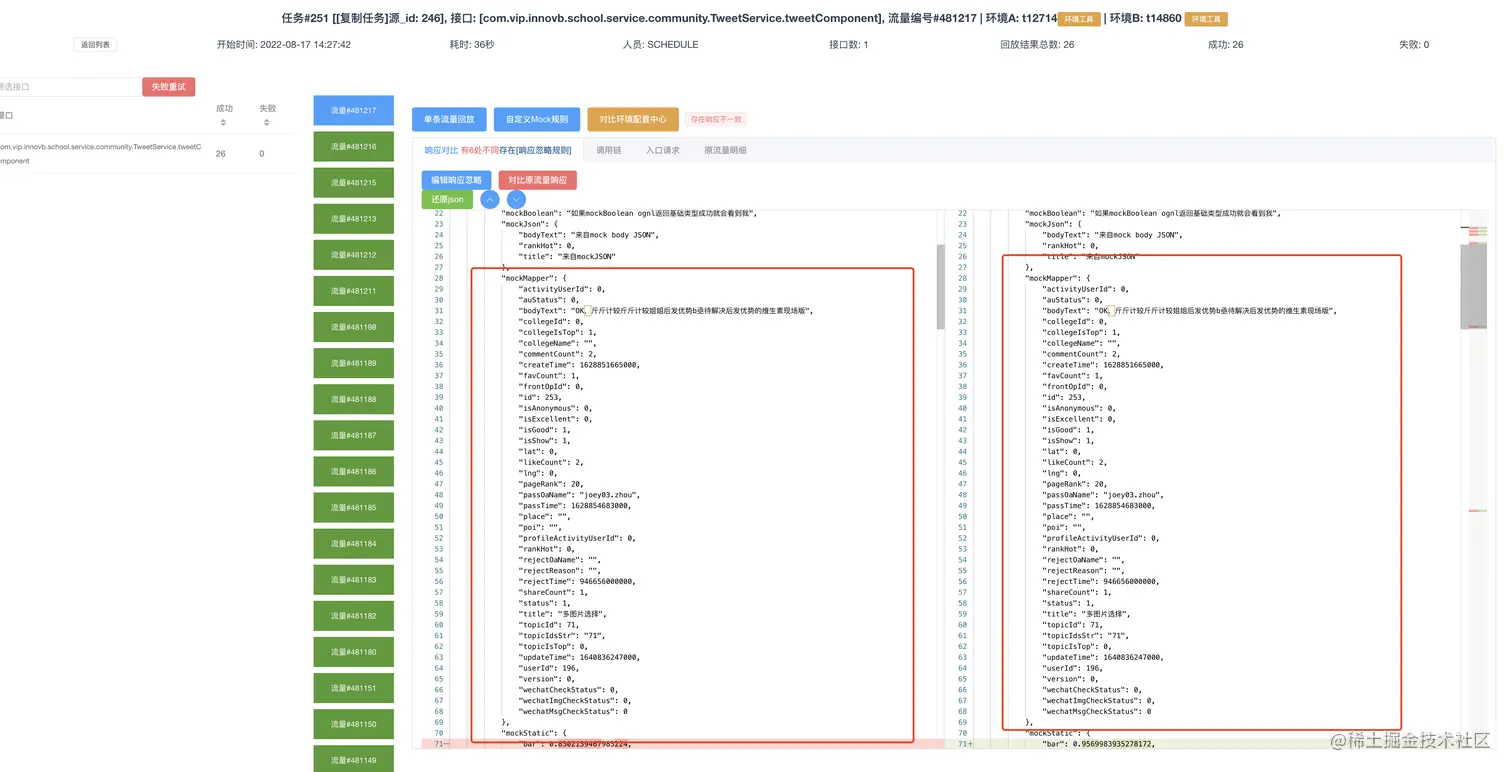Select flow 流量#481185

(354, 507)
